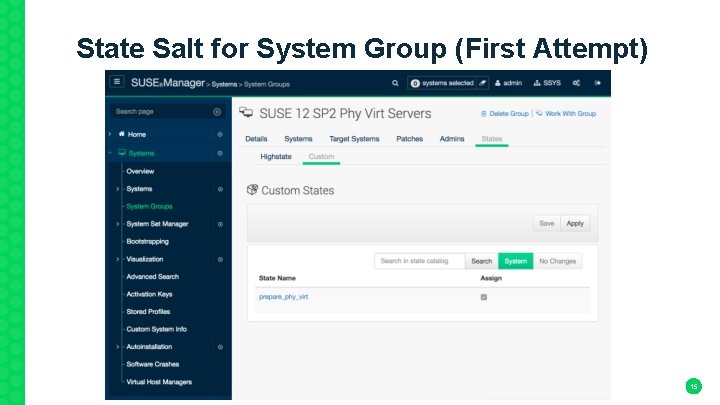
Task: Expand the Systems submenu chevron
Action: point(118,189)
